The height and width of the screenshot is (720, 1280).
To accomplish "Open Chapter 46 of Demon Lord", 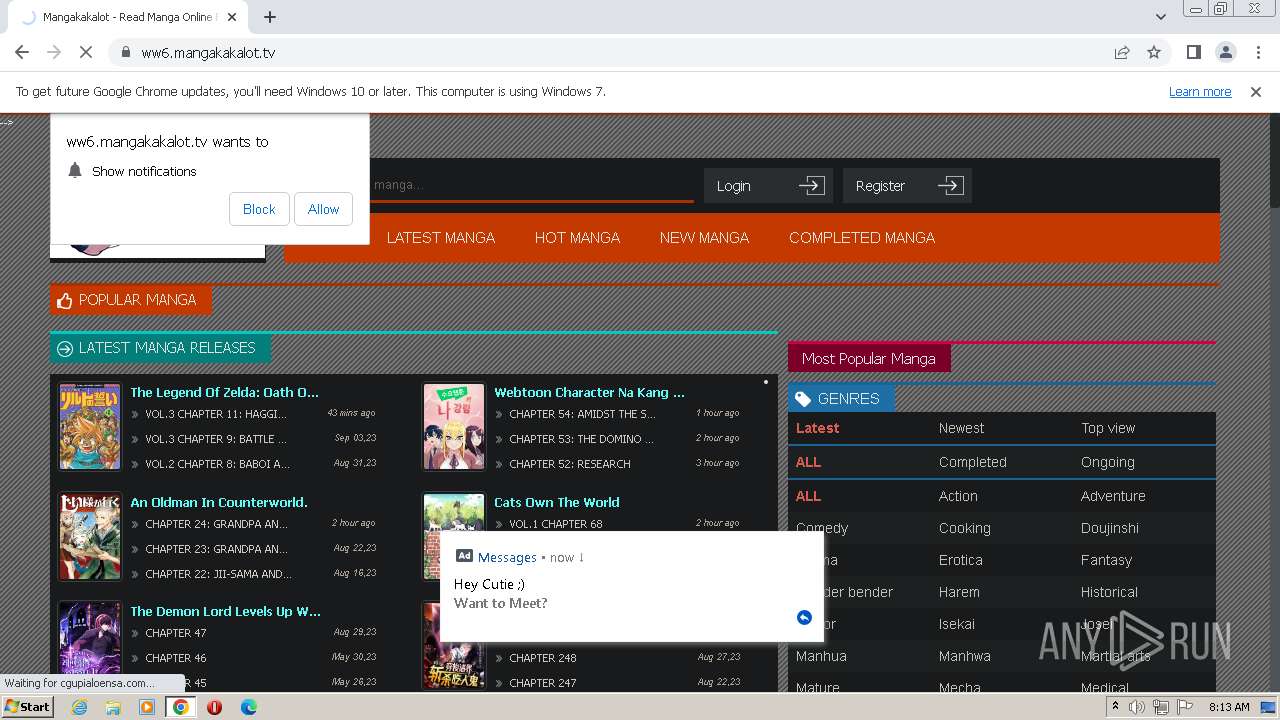I will pos(176,658).
